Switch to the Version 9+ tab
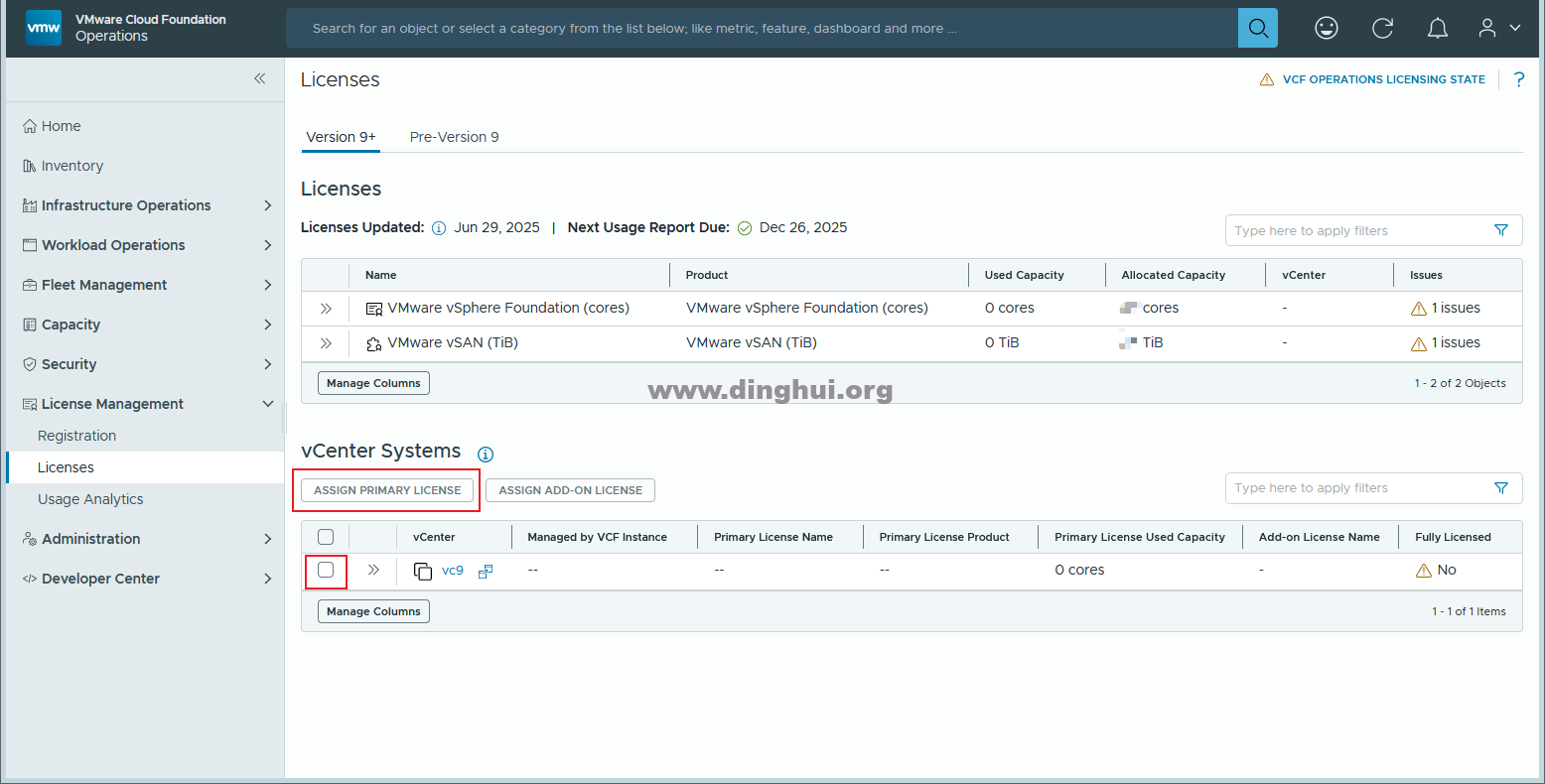This screenshot has height=784, width=1545. pyautogui.click(x=342, y=137)
